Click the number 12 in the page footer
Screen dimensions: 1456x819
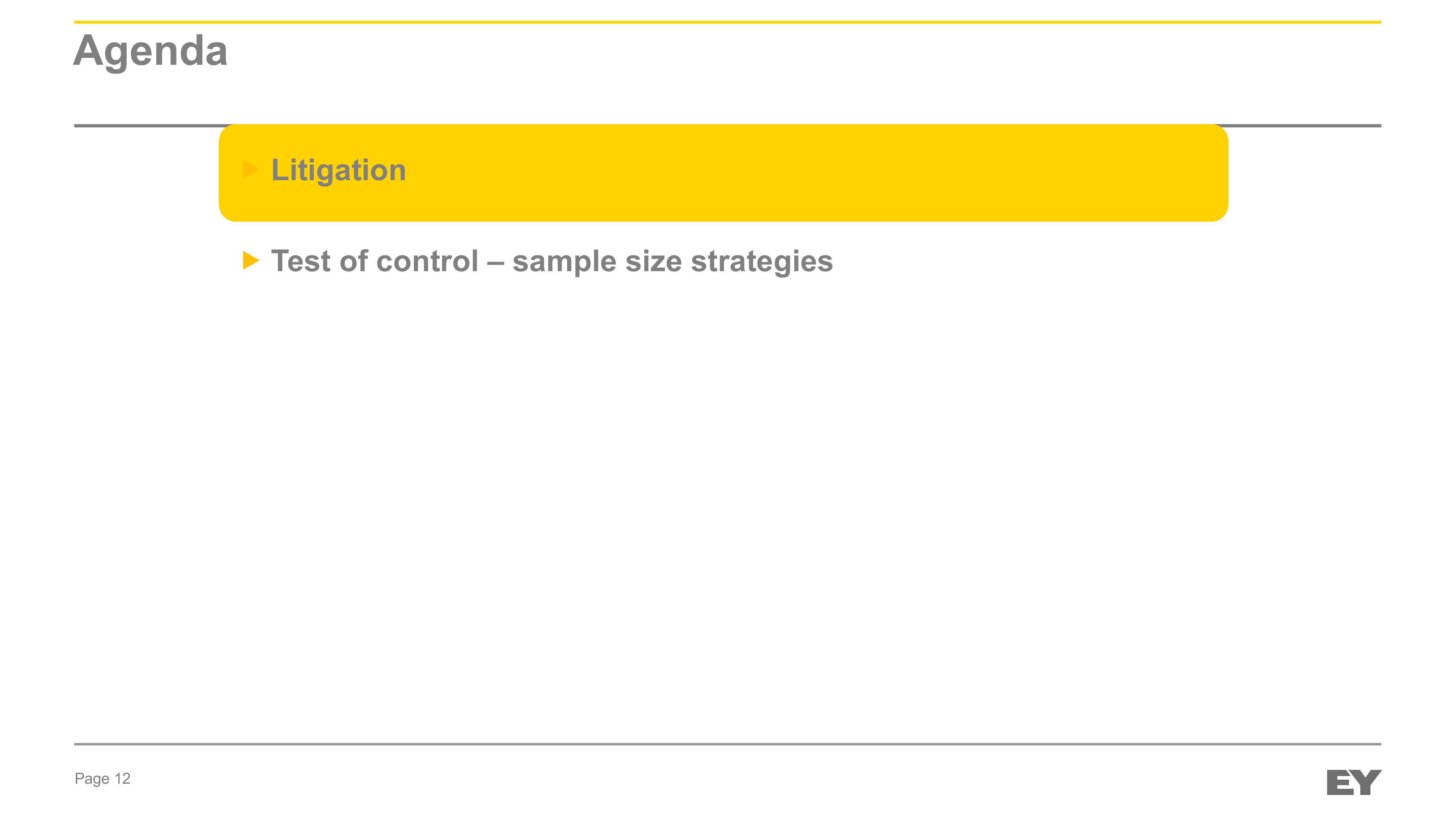coord(123,778)
